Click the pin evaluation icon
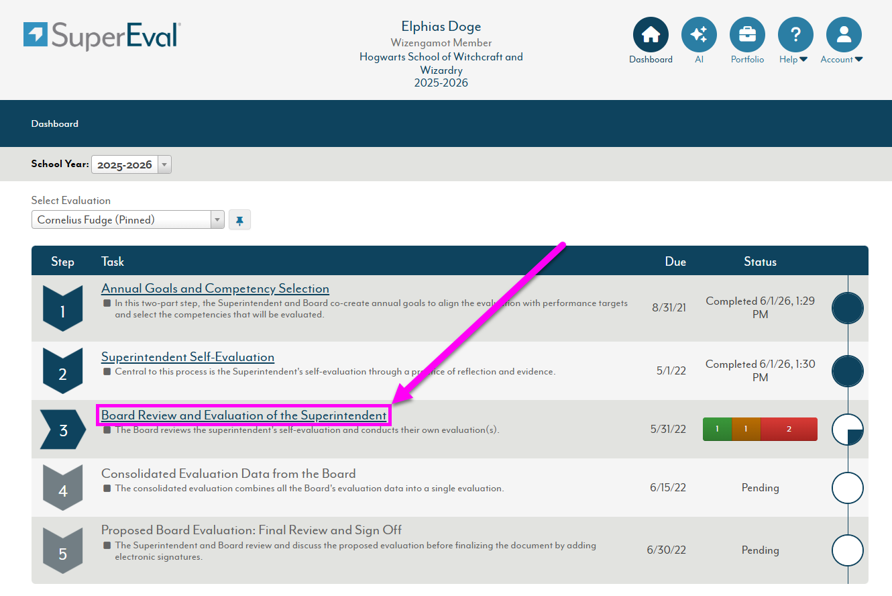This screenshot has height=596, width=892. click(239, 220)
